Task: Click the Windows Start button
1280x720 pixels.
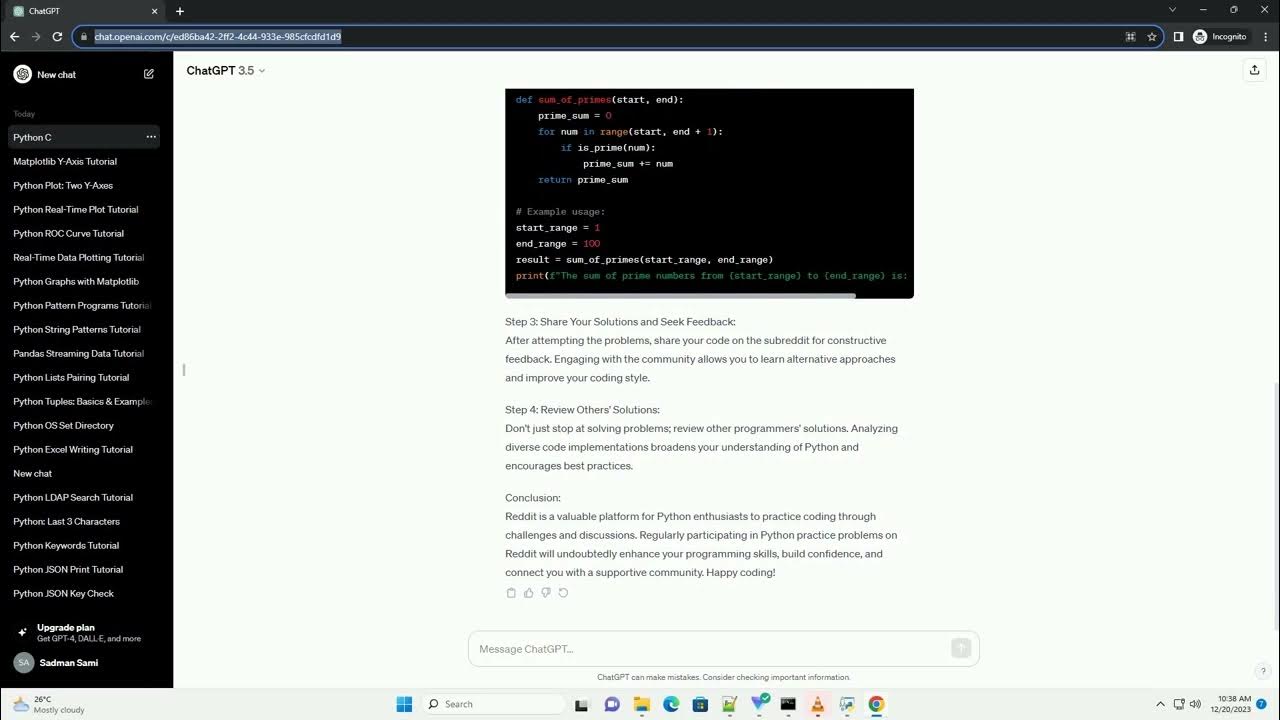Action: (x=404, y=704)
